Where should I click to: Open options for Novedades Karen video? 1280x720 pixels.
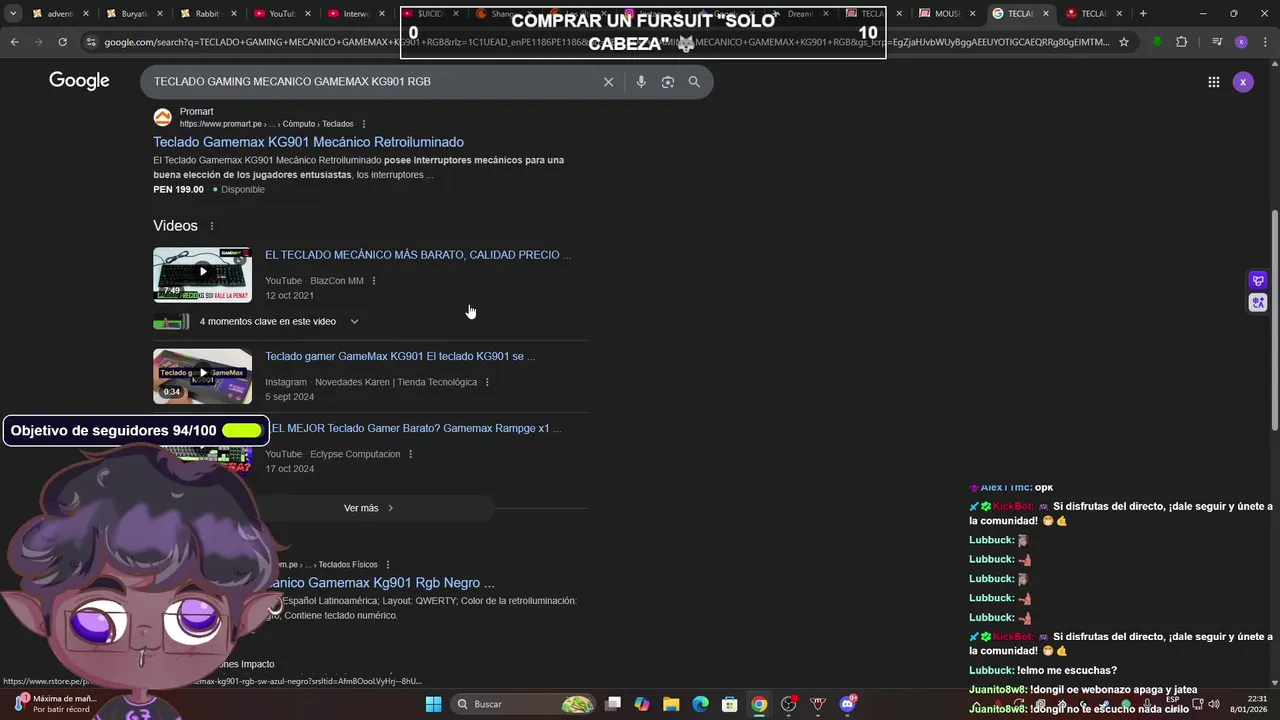[487, 382]
